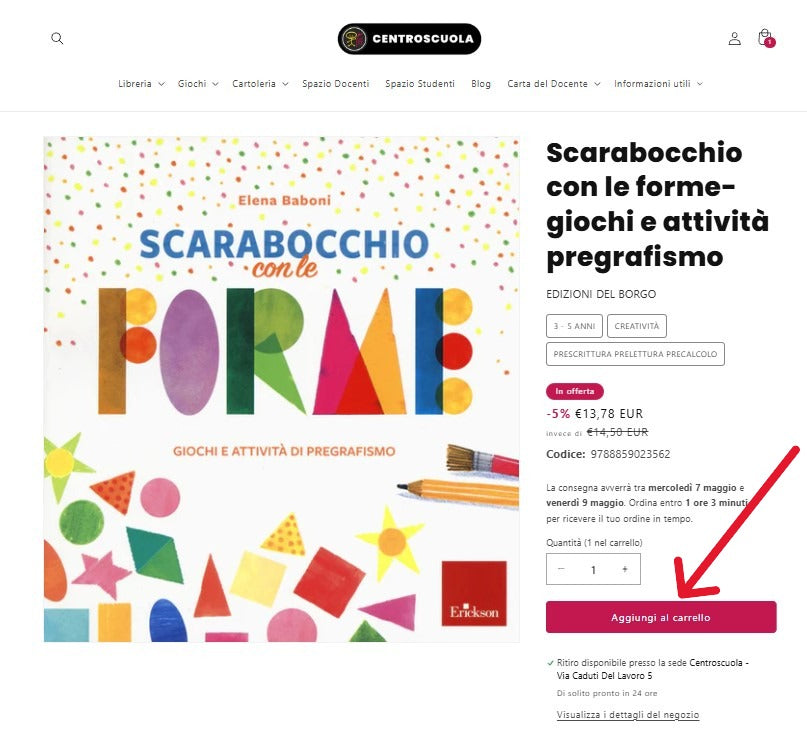Select the PRESCRITTURA PRELETTURA PRECALCOLO tag
Screen dimensions: 807x731
635,354
